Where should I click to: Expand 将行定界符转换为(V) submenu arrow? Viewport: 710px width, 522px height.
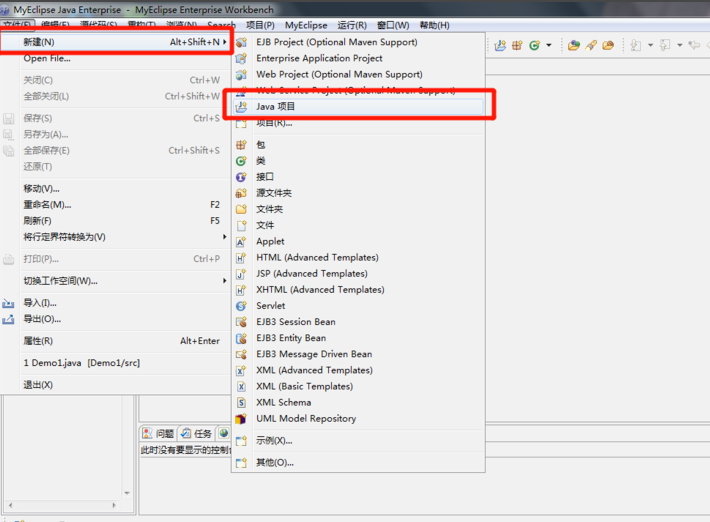225,237
